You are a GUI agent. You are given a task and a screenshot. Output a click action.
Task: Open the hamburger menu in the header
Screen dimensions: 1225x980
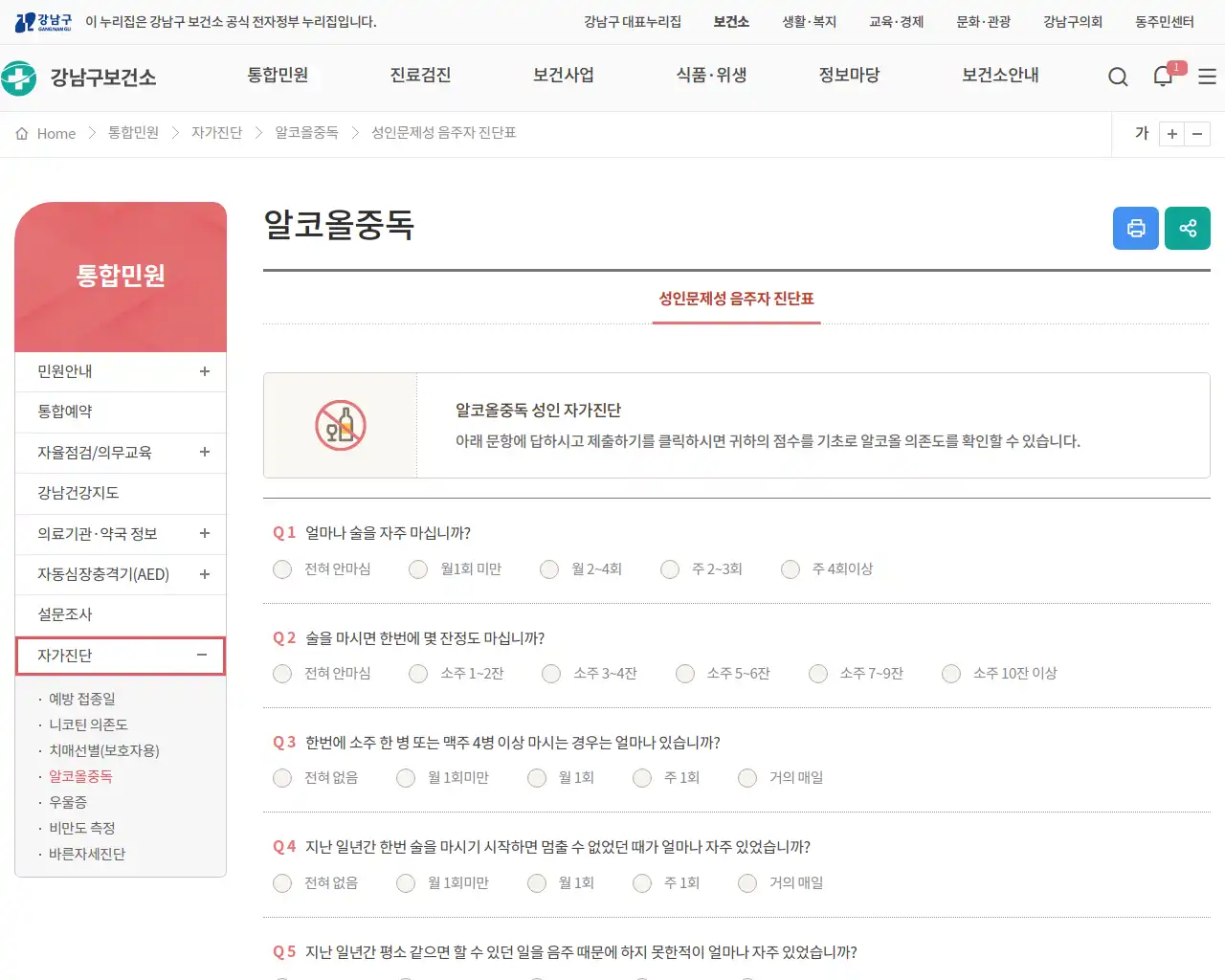pos(1205,76)
